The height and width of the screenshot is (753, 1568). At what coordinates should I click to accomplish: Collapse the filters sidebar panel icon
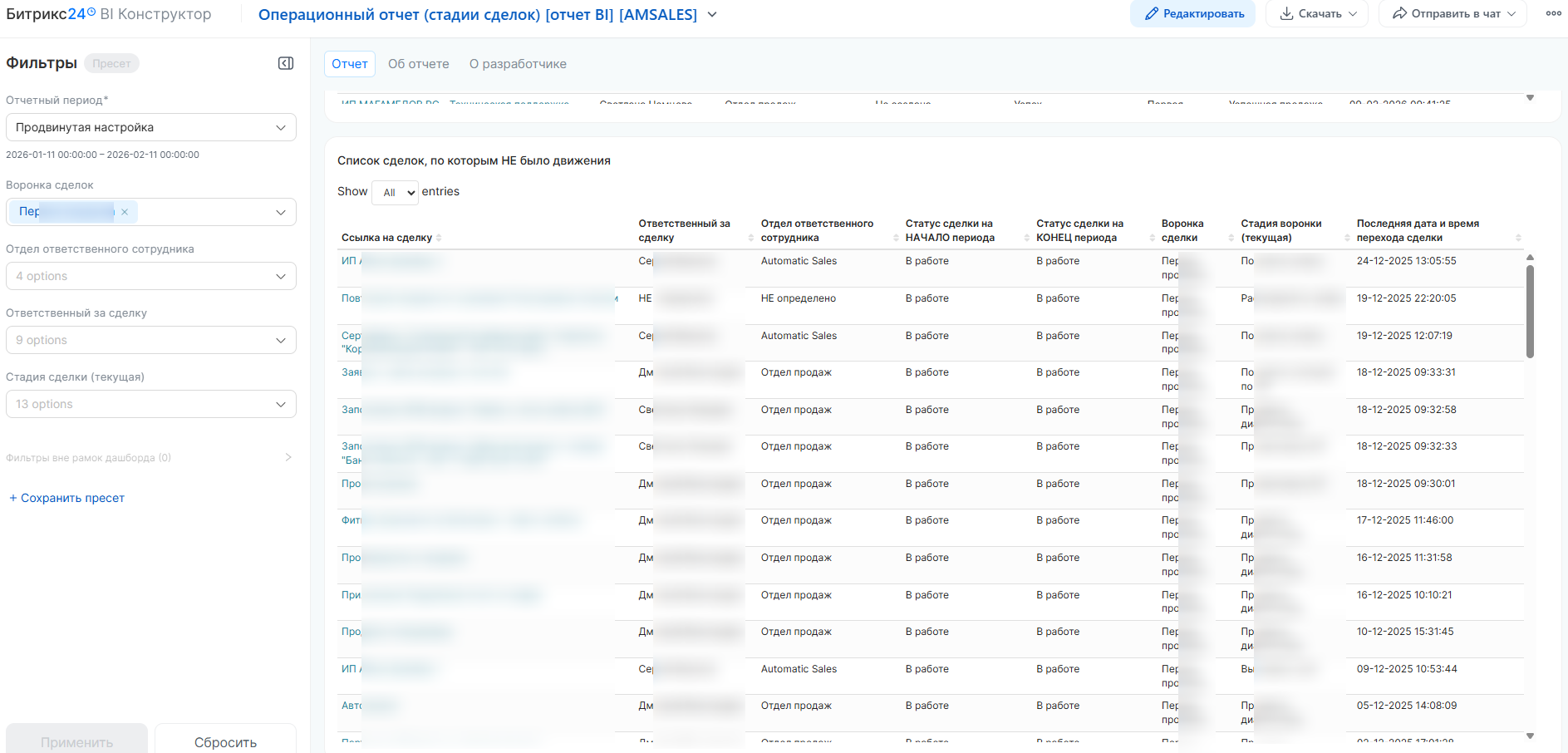tap(286, 63)
